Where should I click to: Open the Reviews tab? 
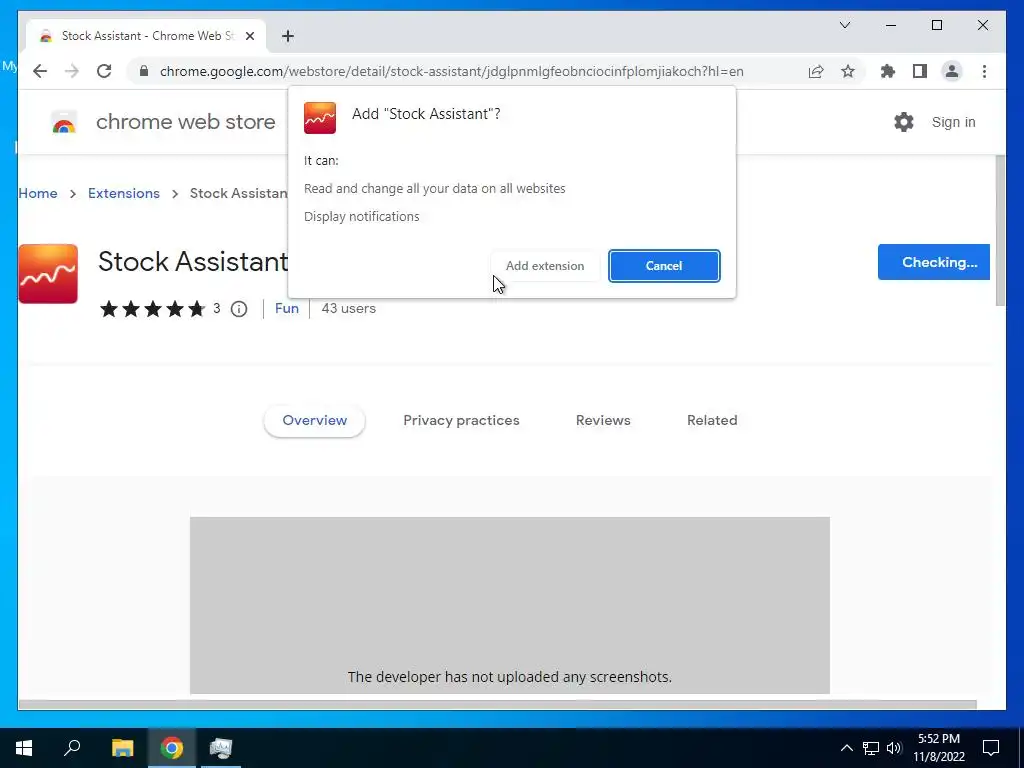[603, 420]
